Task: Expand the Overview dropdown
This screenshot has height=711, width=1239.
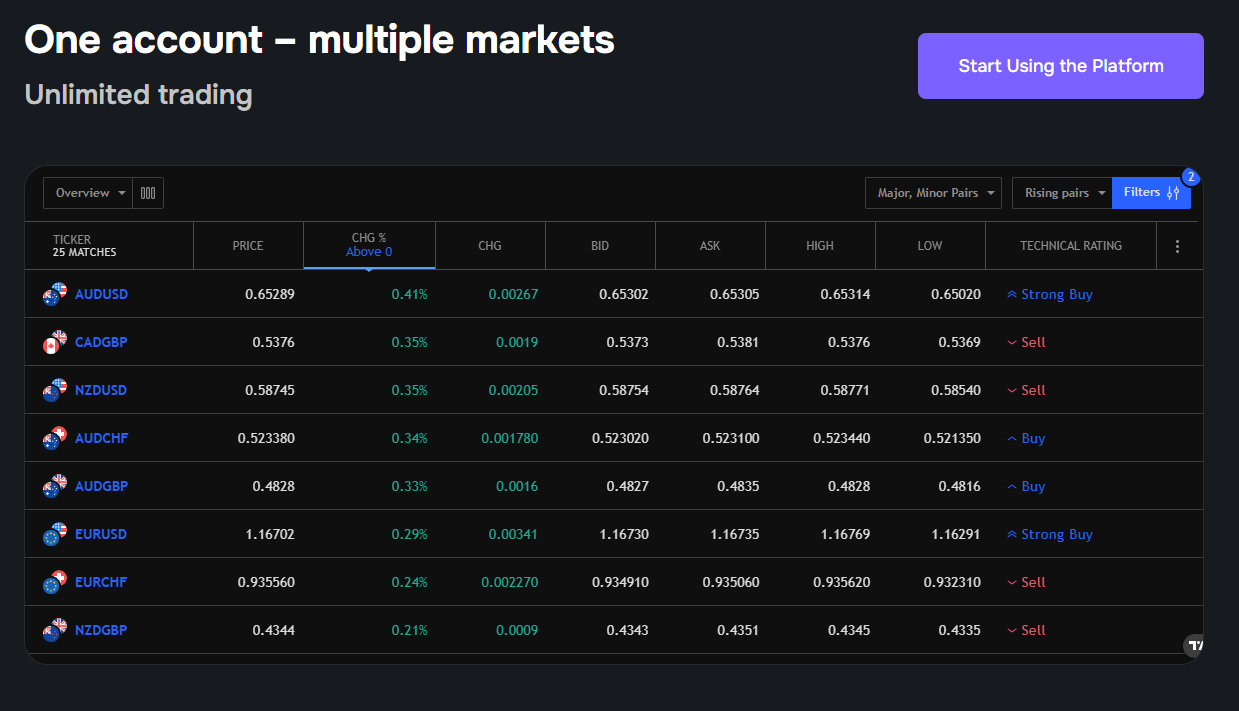Action: tap(89, 193)
